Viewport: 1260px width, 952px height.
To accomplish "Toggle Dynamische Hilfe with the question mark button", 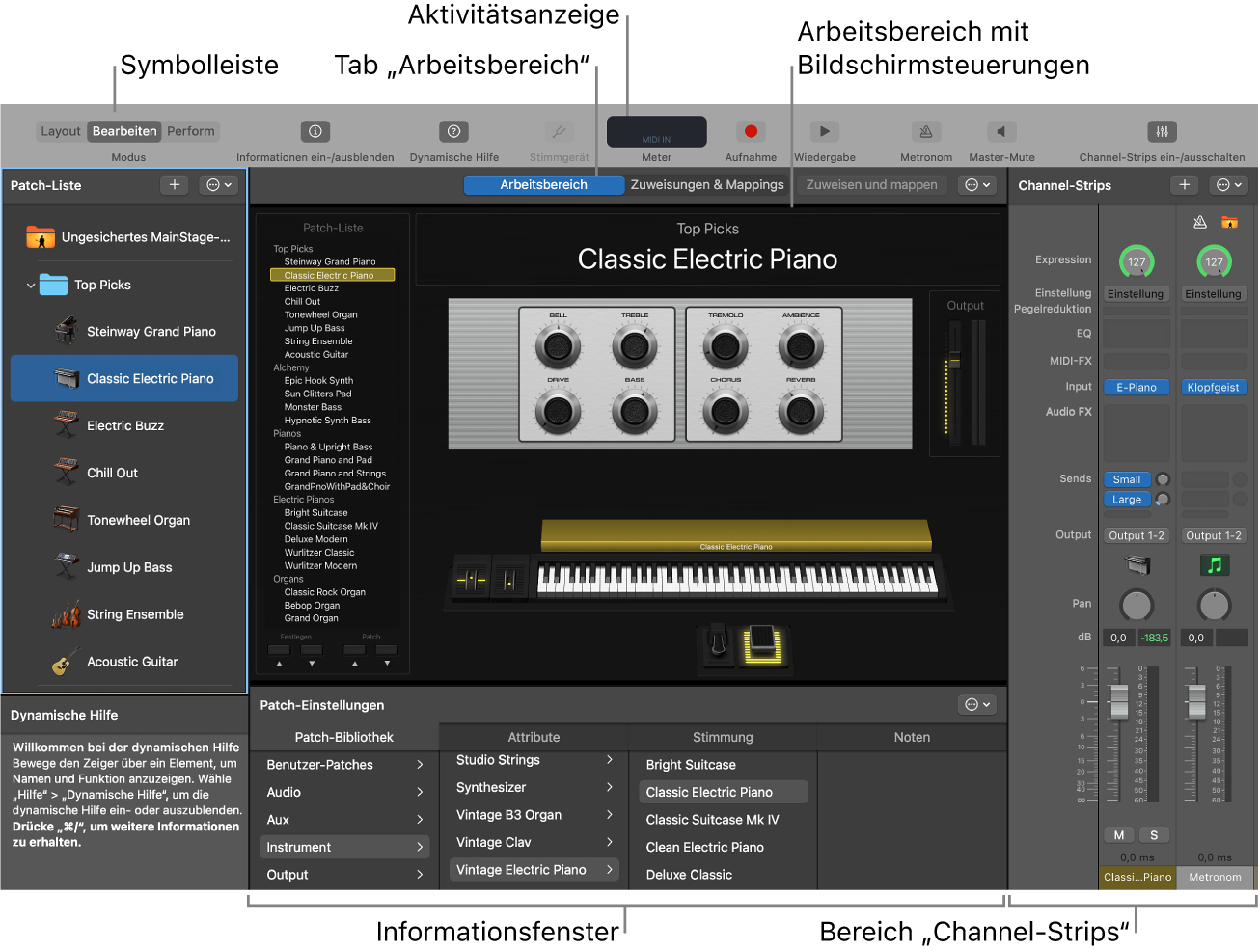I will 454,131.
